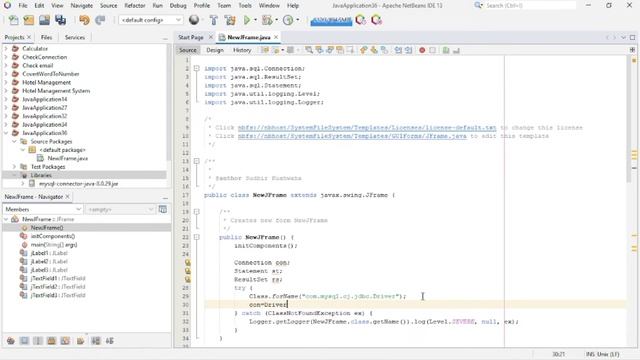The image size is (640, 360).
Task: Expand the mysql-connector-java jar node
Action: click(x=22, y=184)
